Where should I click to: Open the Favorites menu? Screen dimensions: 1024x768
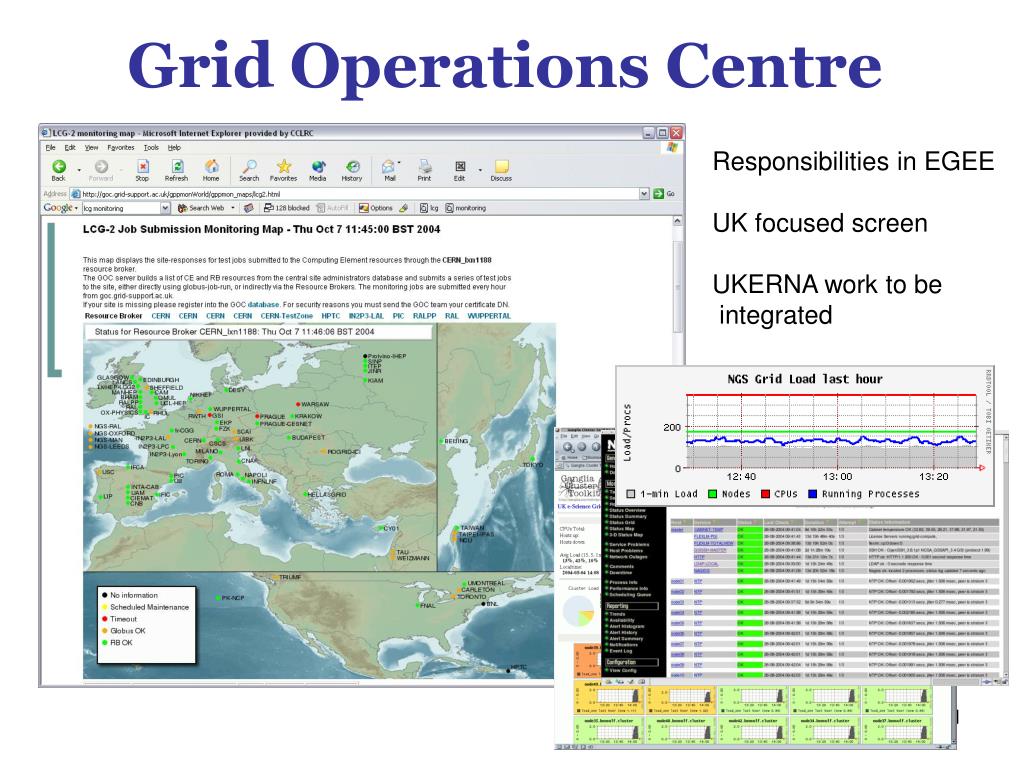[121, 148]
